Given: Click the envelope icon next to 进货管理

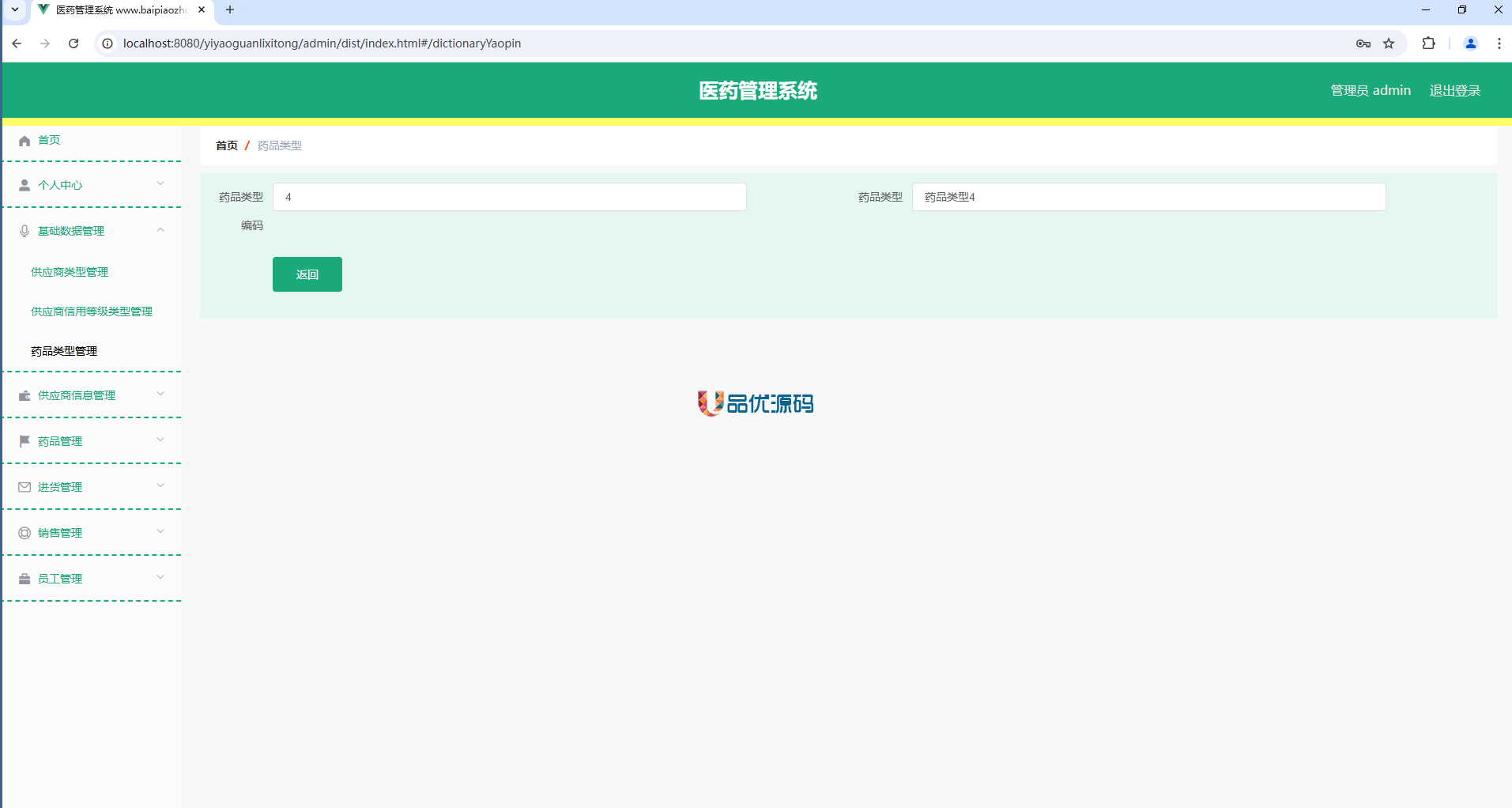Looking at the screenshot, I should click(x=25, y=487).
